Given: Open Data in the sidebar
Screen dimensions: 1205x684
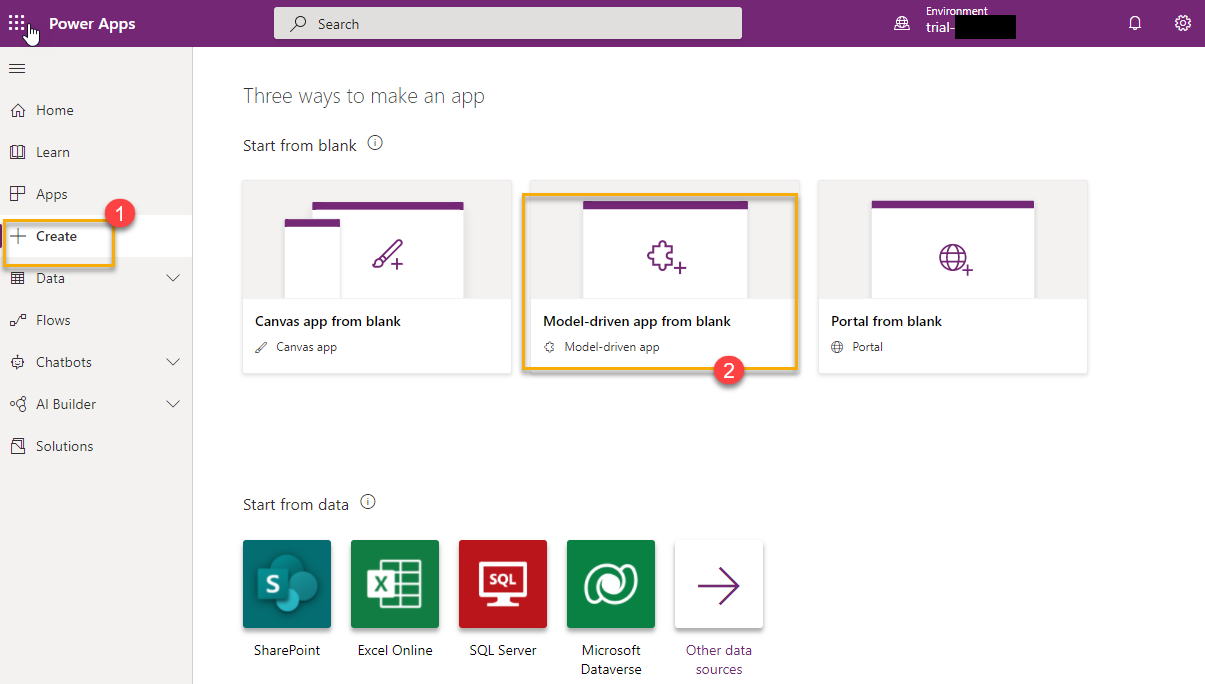Looking at the screenshot, I should pyautogui.click(x=96, y=278).
